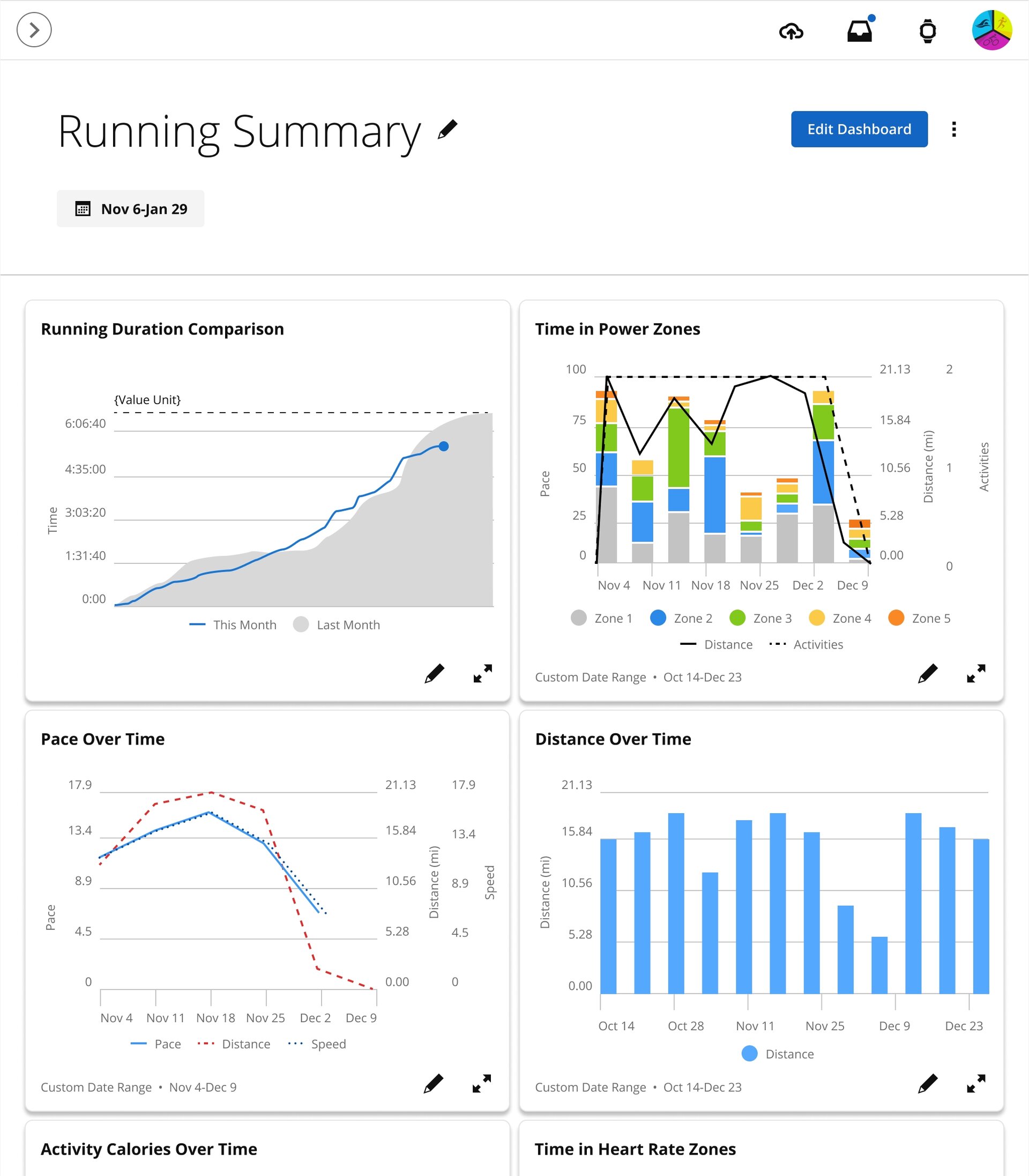Open the inbox notifications tray
Image resolution: width=1029 pixels, height=1176 pixels.
pos(860,31)
